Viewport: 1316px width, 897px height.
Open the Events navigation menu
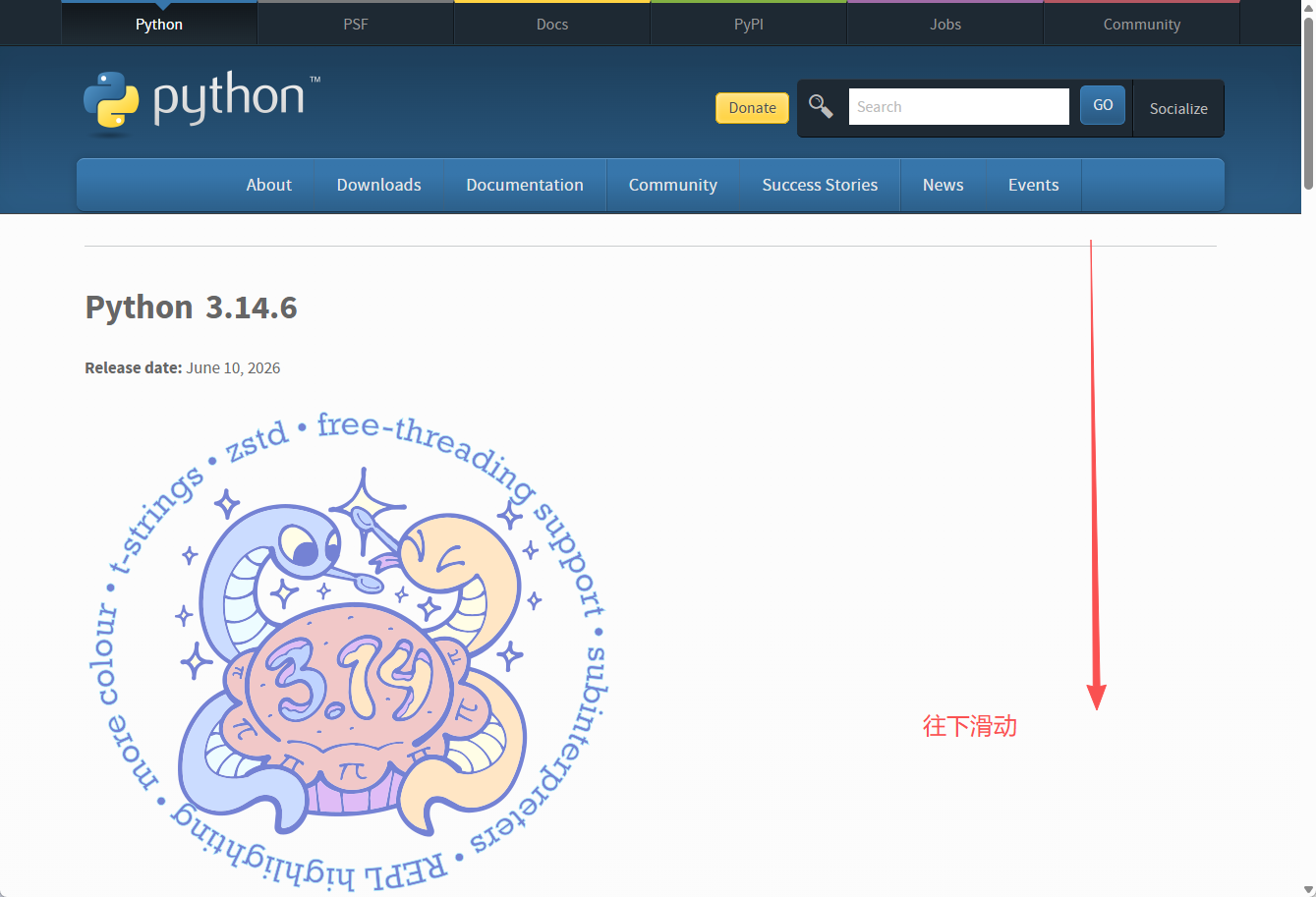1033,185
